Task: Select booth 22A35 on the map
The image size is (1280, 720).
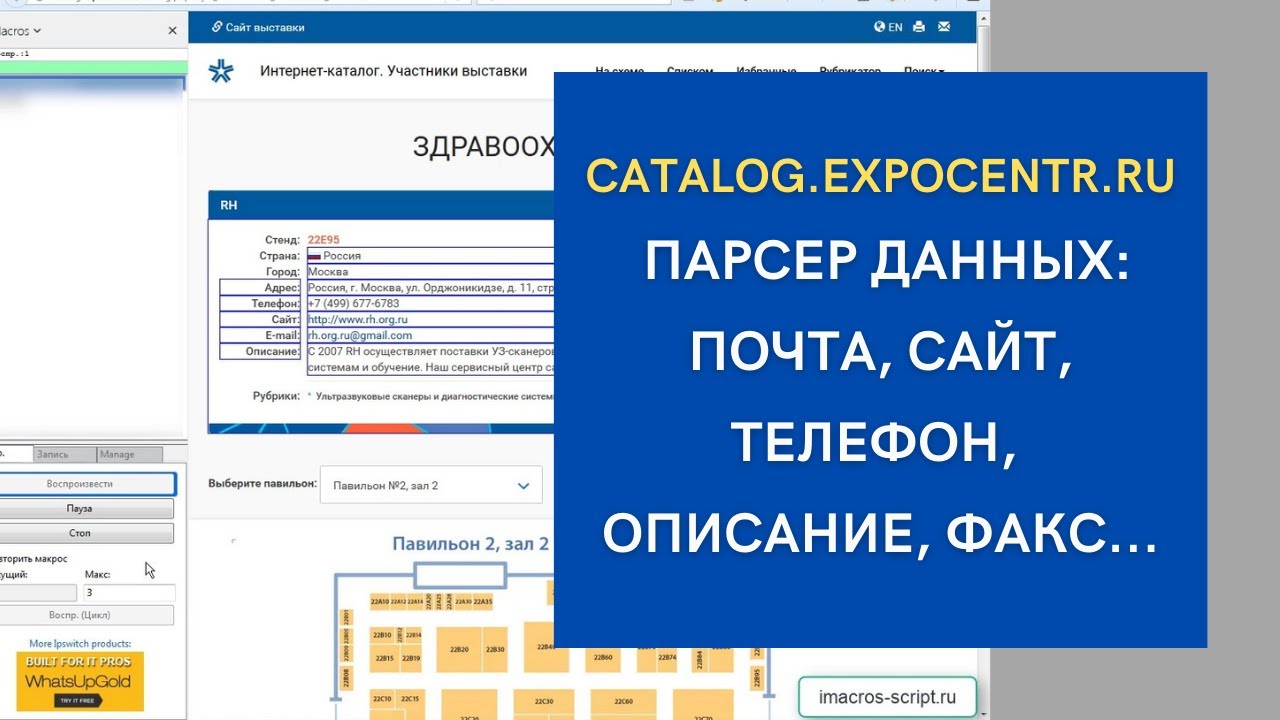Action: [x=483, y=602]
